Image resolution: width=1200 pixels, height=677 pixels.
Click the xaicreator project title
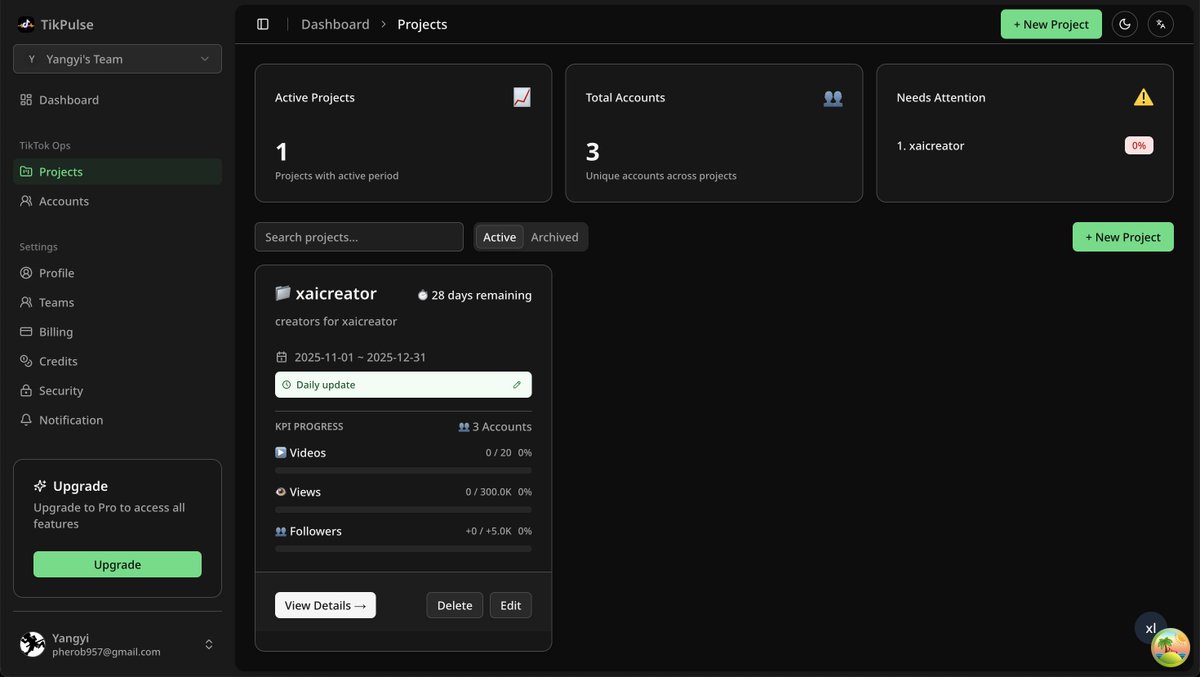(336, 293)
